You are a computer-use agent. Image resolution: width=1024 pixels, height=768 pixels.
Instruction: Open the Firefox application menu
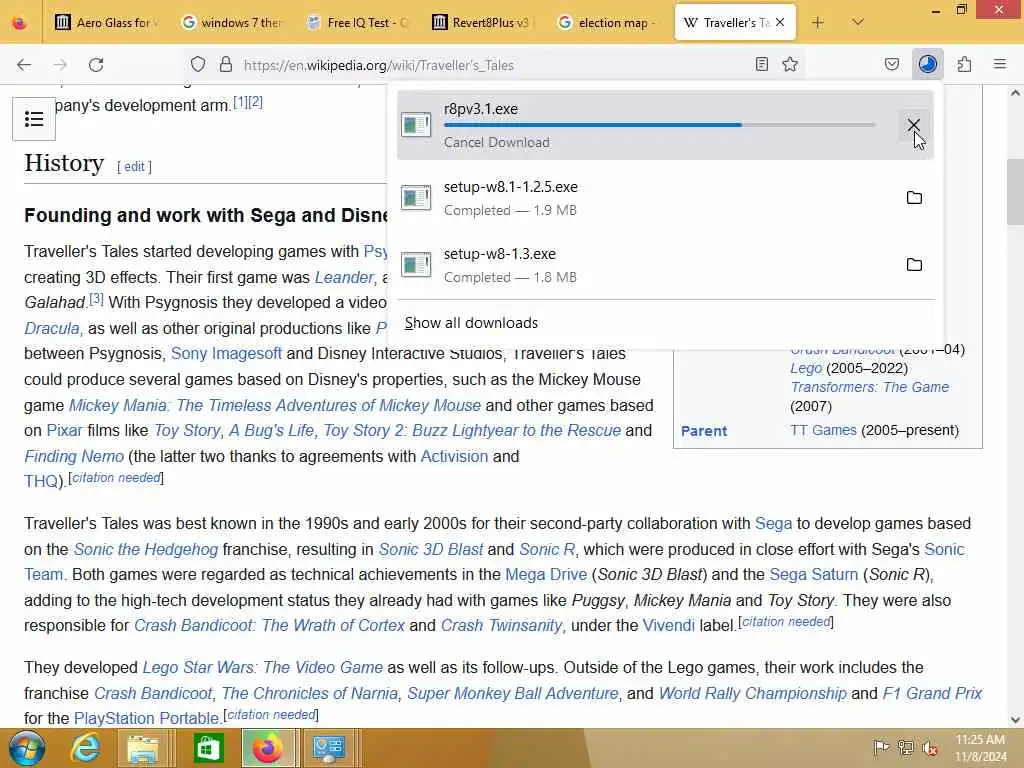1000,64
